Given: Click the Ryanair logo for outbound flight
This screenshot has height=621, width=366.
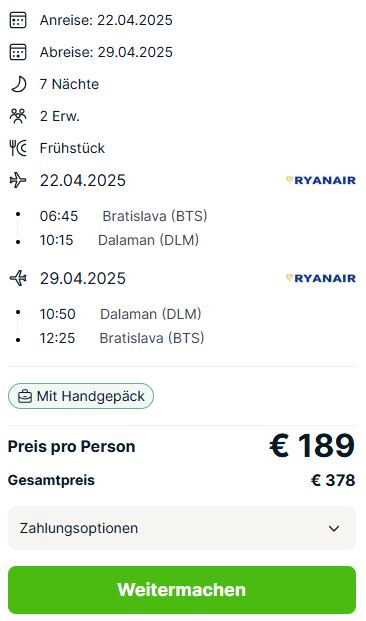Looking at the screenshot, I should (x=320, y=181).
